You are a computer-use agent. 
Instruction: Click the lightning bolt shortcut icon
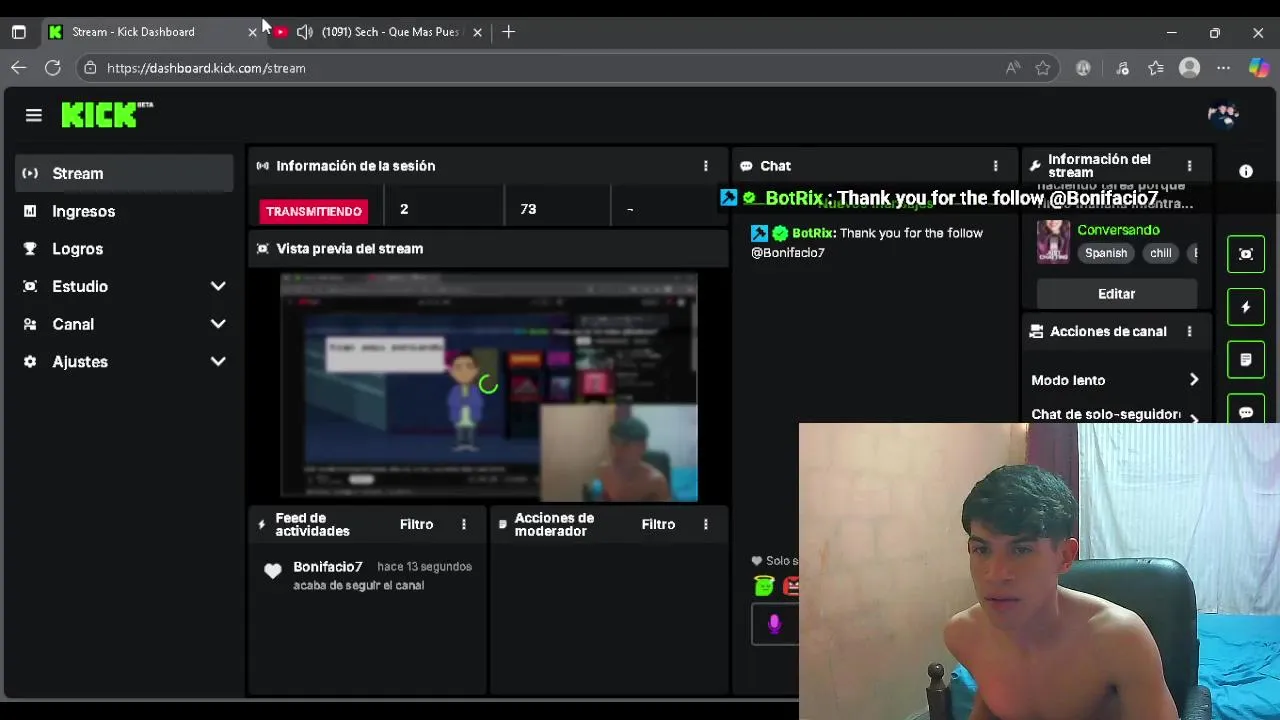tap(1246, 307)
